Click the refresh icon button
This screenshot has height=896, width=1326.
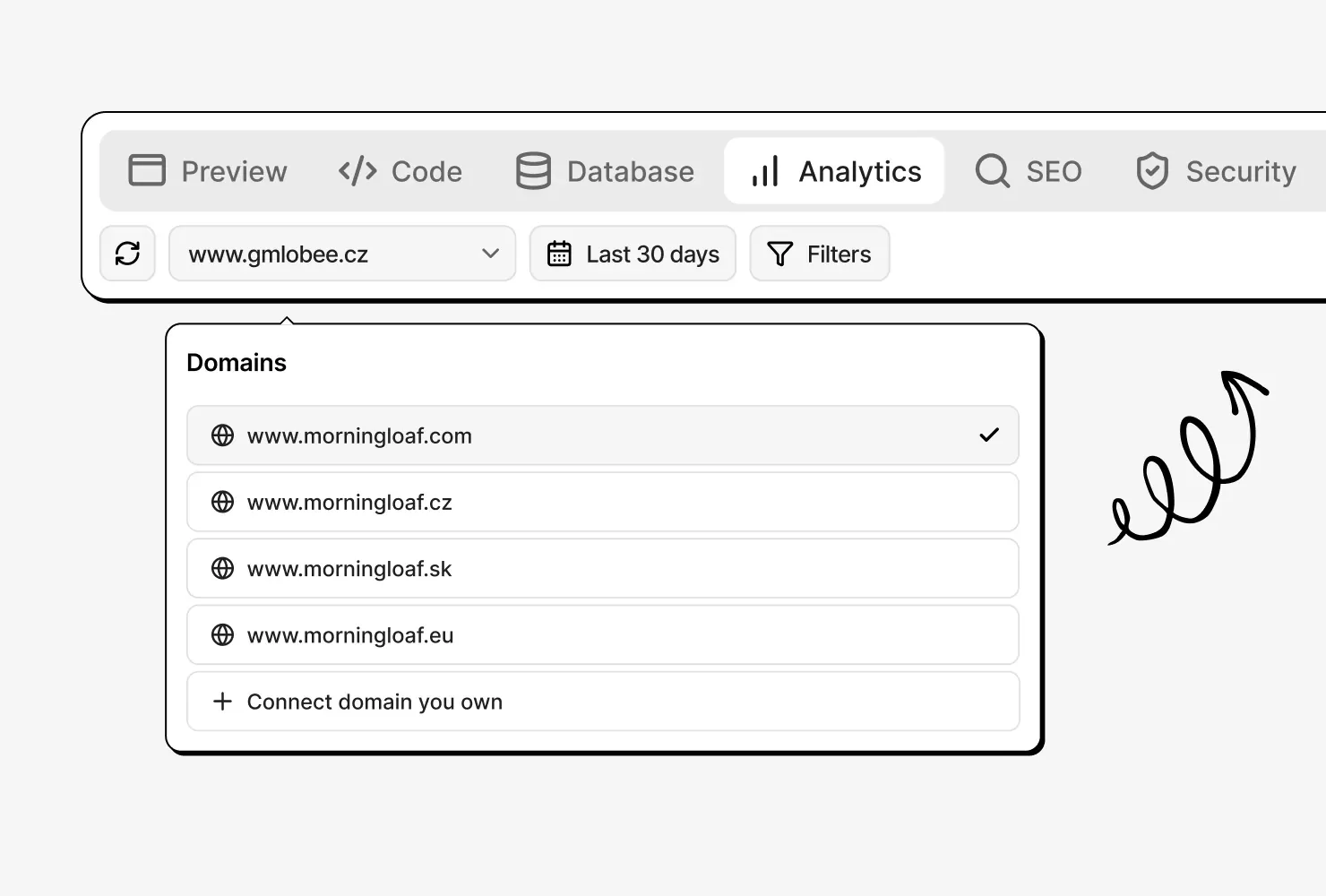(127, 254)
